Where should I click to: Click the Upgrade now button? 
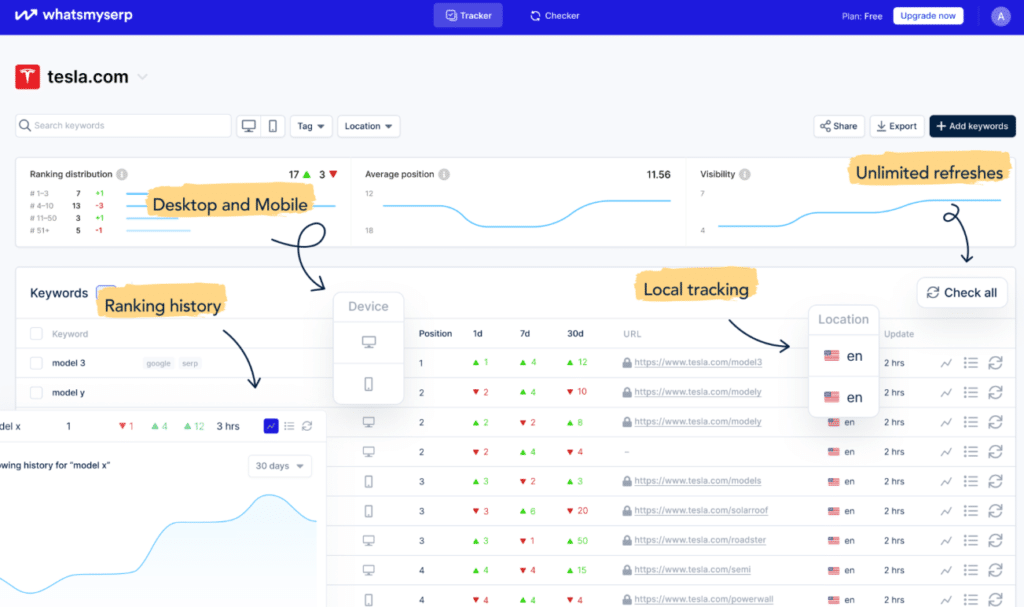coord(927,16)
